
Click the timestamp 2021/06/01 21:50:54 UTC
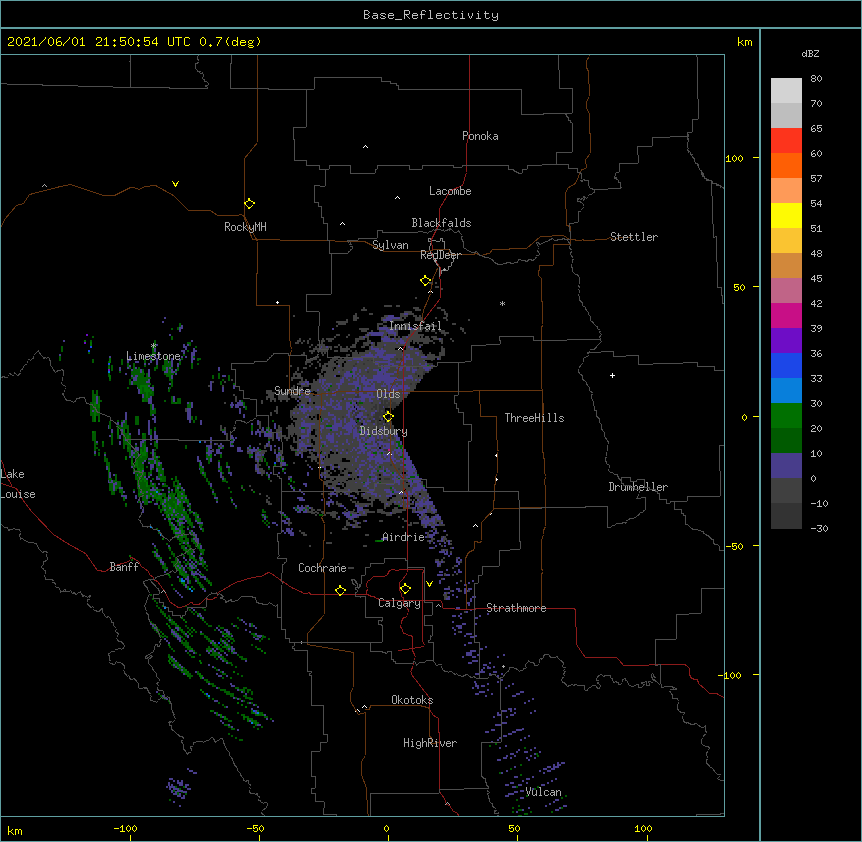[x=99, y=42]
